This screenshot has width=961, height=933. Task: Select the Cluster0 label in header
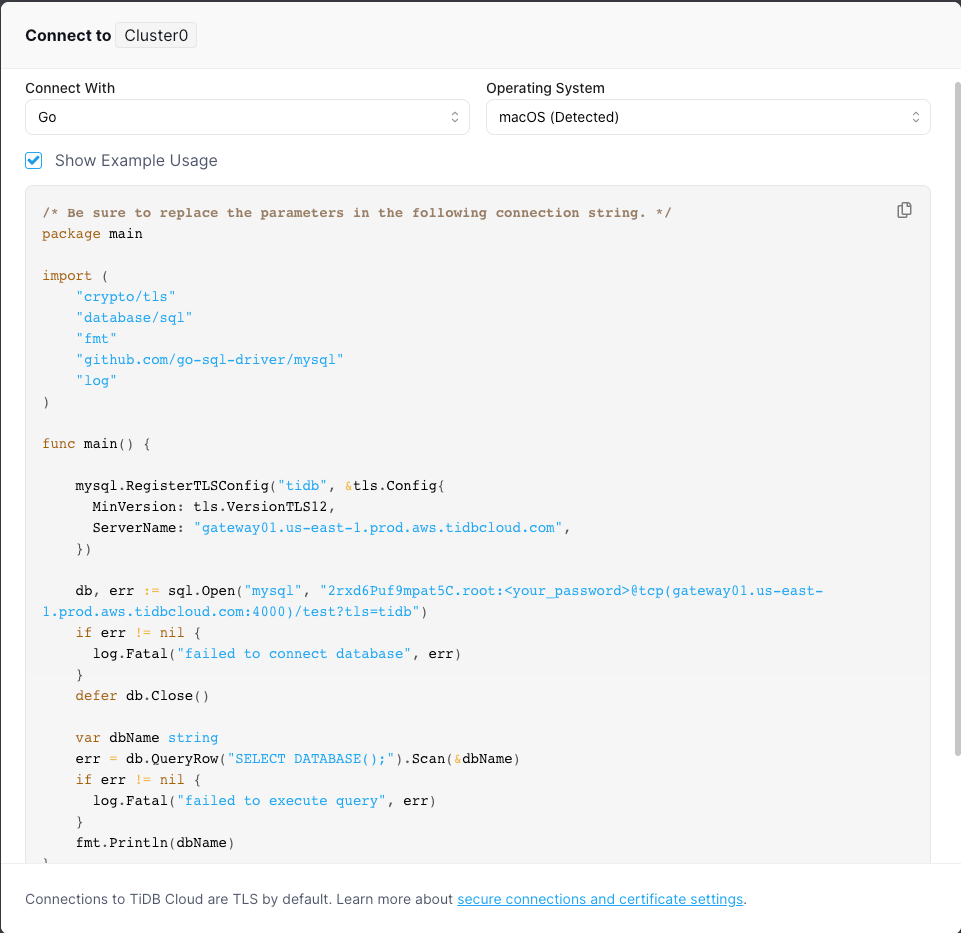click(155, 34)
